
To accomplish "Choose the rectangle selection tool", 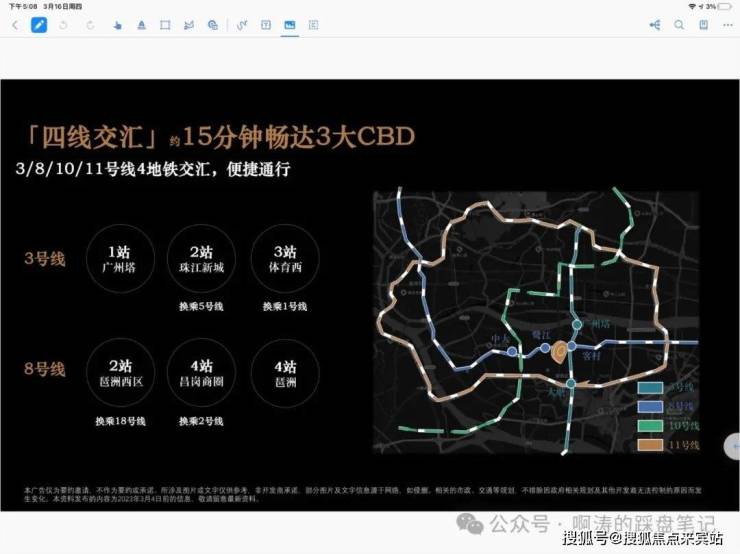I will coord(165,25).
